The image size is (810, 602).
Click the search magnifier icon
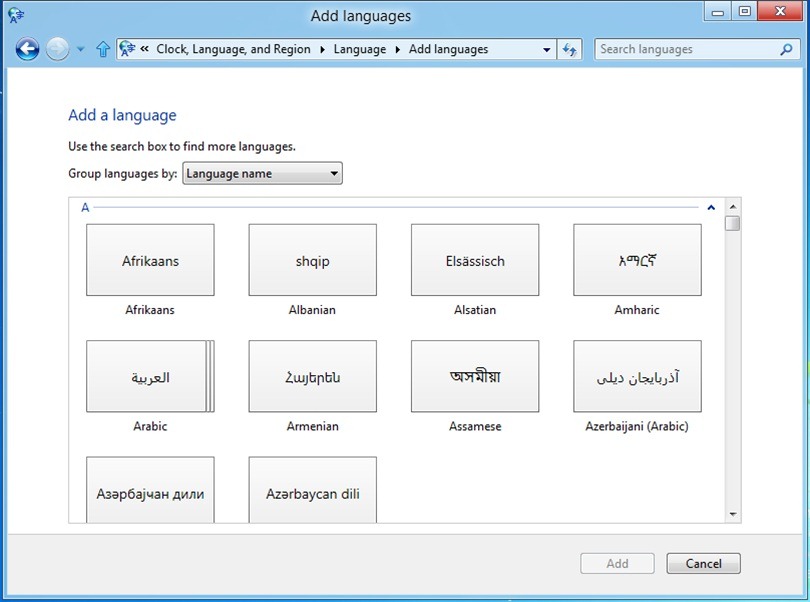click(x=786, y=49)
